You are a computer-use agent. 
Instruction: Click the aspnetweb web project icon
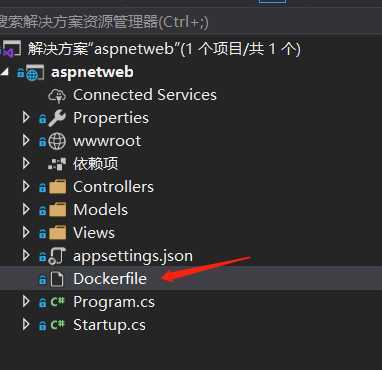pyautogui.click(x=35, y=73)
